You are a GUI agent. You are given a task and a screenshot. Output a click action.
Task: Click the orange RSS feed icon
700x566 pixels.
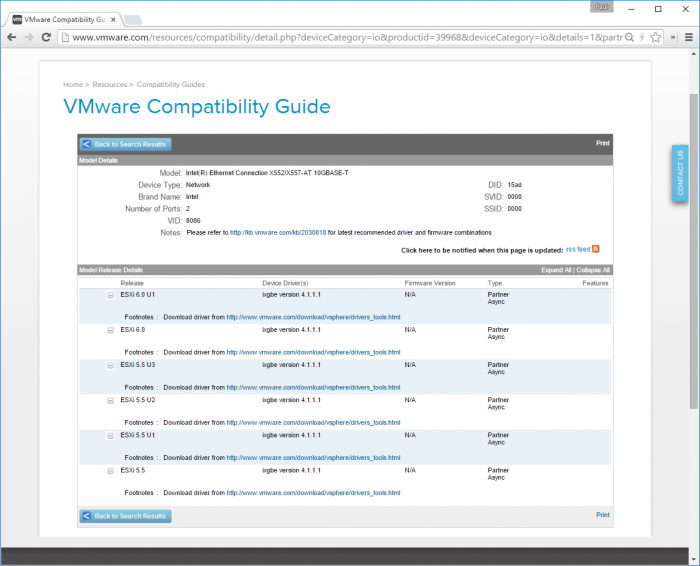596,249
